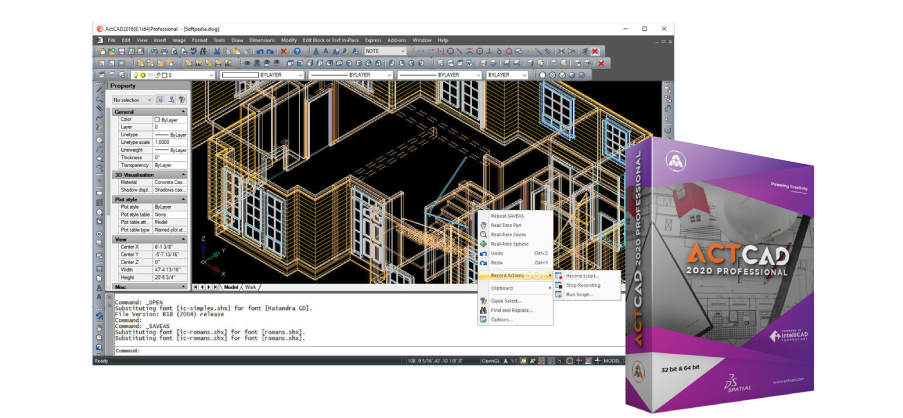Click the Run Script icon in submenu
Viewport: 903px width, 418px height.
[x=559, y=294]
